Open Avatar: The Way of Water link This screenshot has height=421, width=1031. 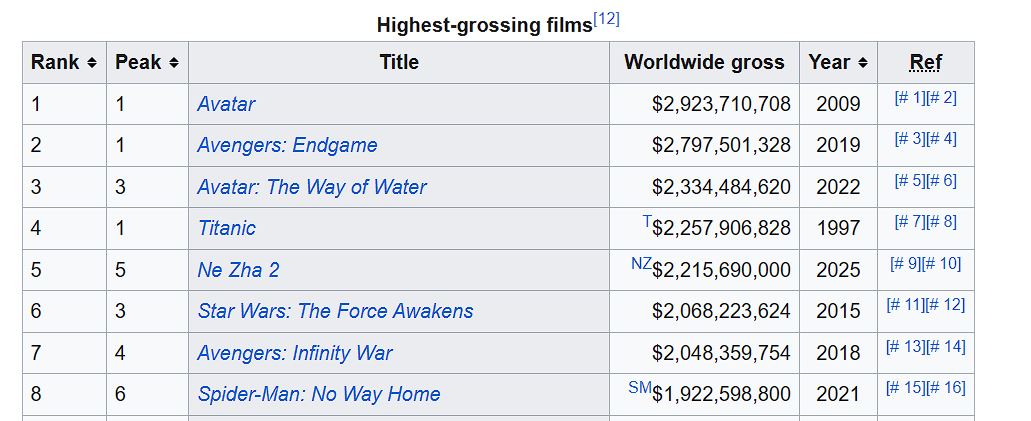coord(312,187)
